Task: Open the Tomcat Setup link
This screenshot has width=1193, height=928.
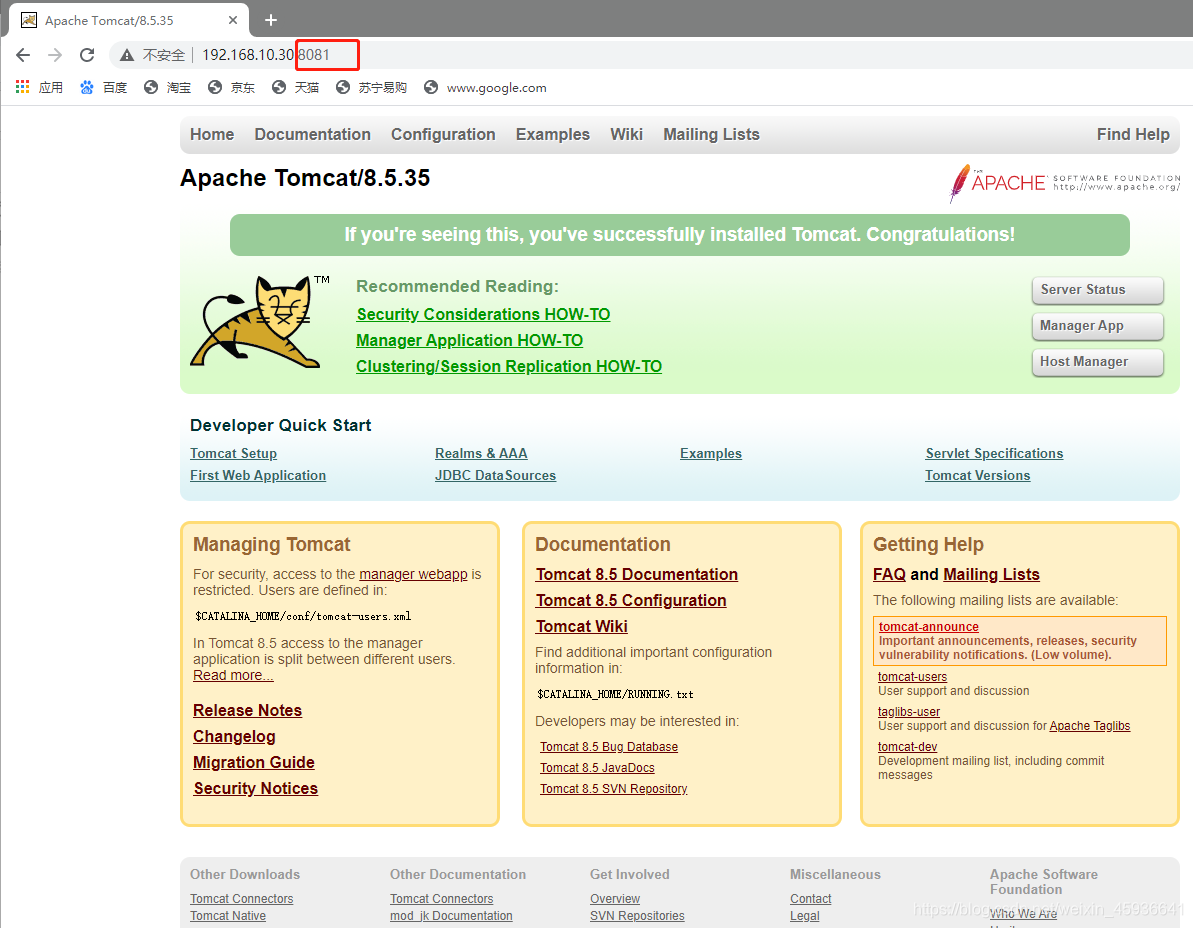Action: 234,453
